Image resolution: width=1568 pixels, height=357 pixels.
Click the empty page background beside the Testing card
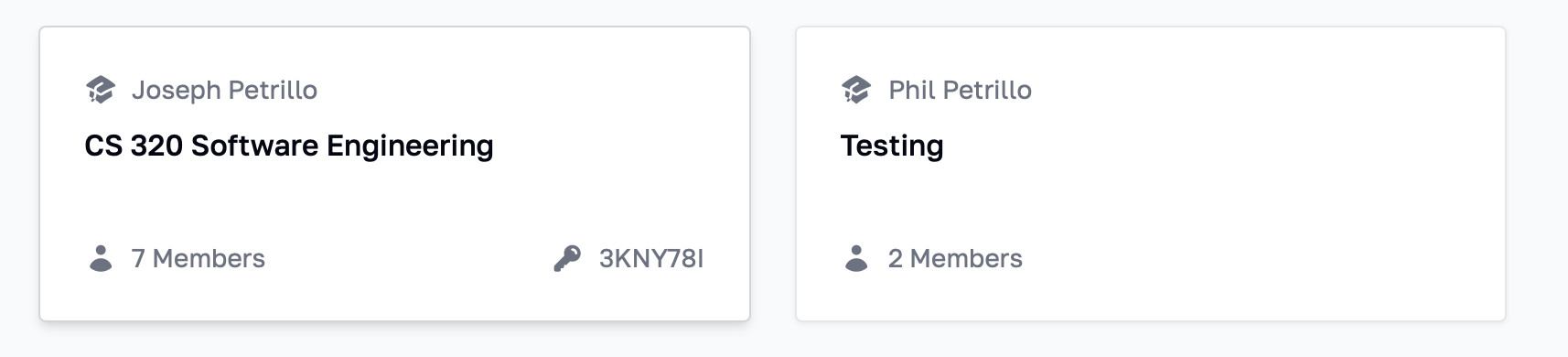pos(1537,174)
